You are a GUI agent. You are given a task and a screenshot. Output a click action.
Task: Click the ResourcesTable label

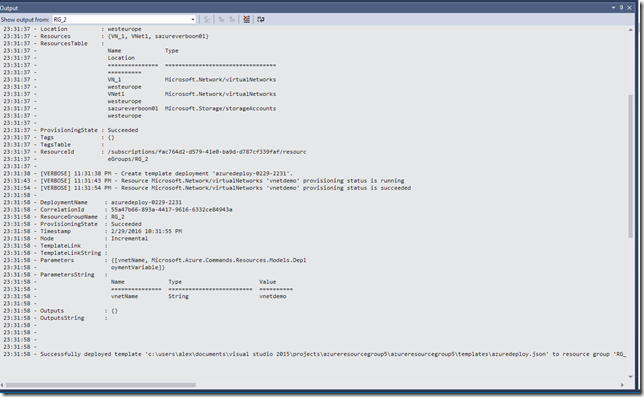click(64, 44)
